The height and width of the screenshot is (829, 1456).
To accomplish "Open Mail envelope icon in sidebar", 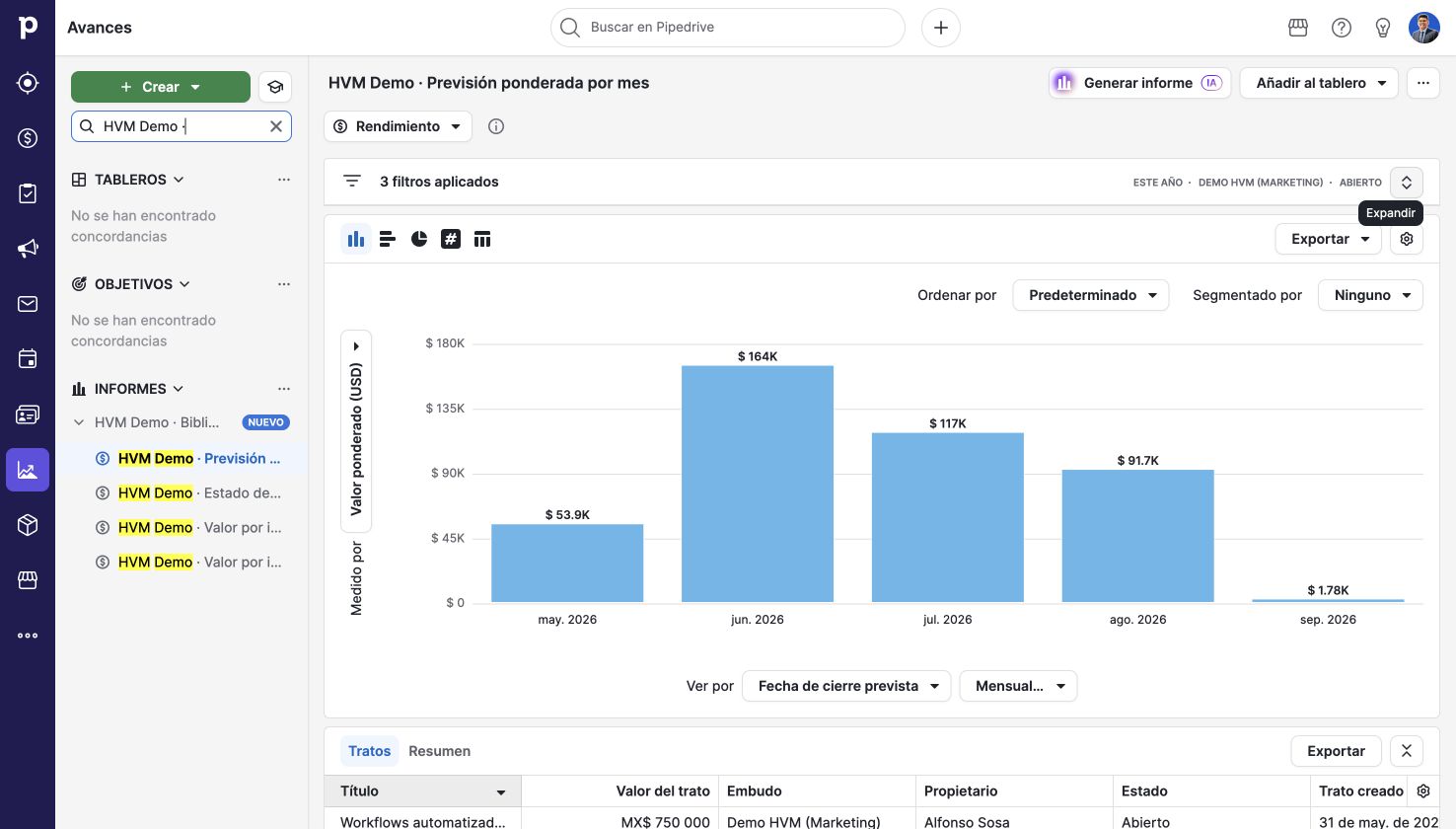I will tap(28, 304).
